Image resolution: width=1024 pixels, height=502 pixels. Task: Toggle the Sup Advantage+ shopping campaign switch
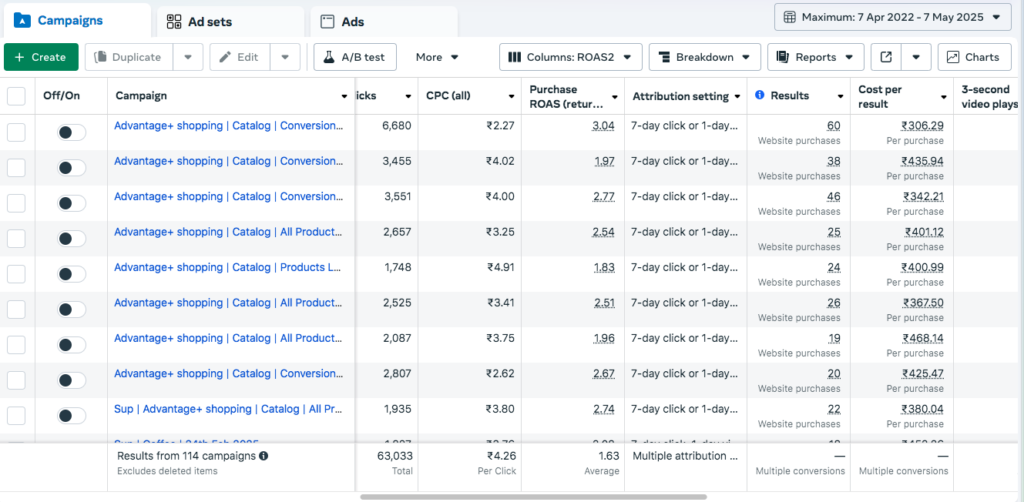(x=71, y=416)
